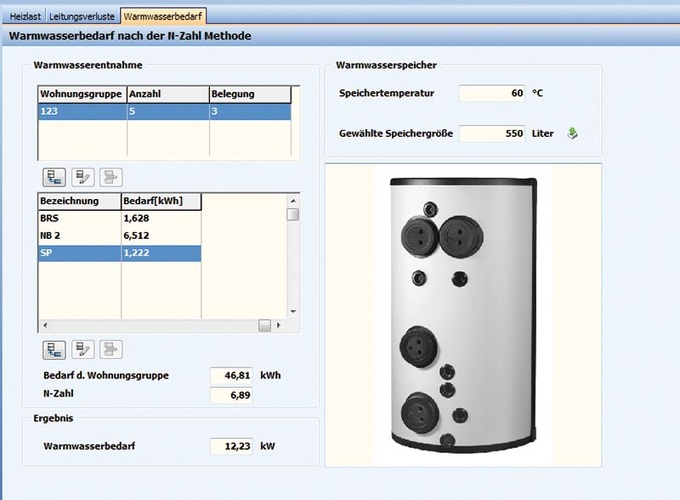
Task: Open the Leitungsverluste tab
Action: [x=82, y=16]
